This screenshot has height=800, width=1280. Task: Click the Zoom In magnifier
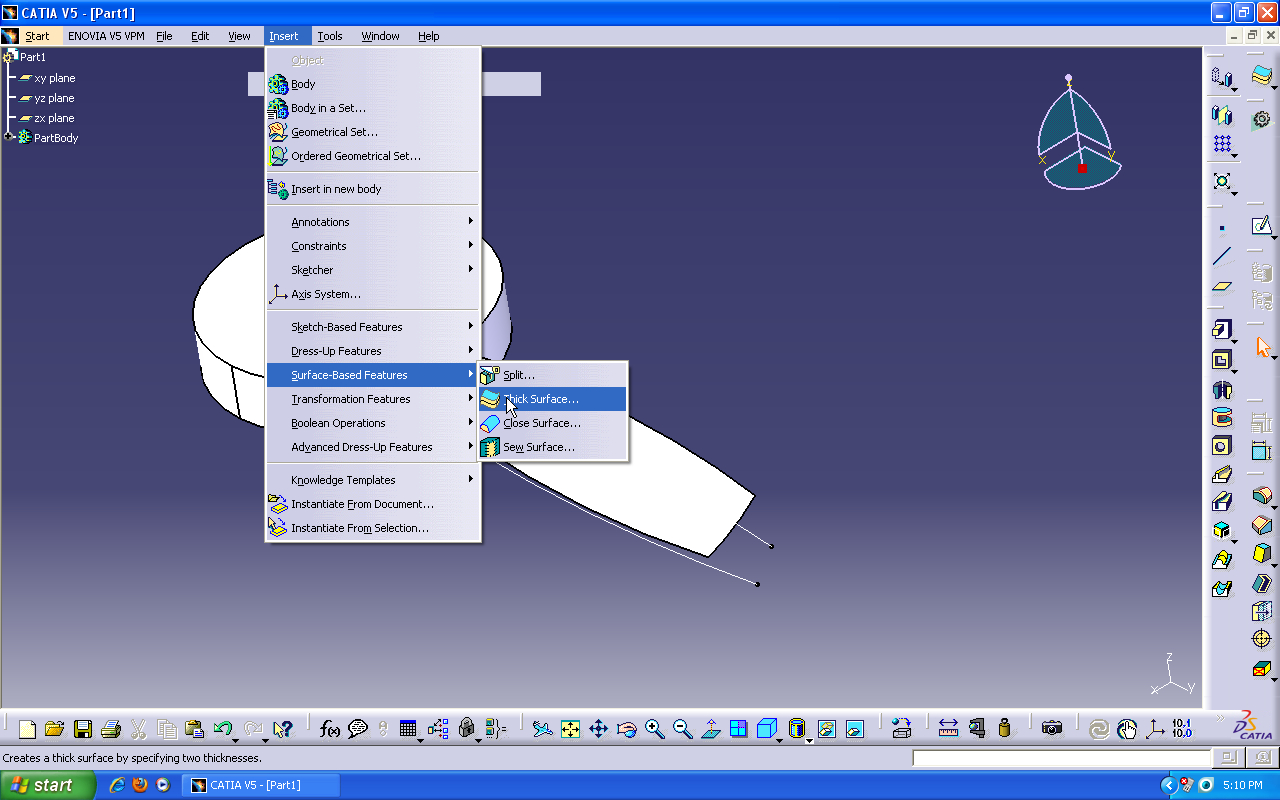[654, 729]
